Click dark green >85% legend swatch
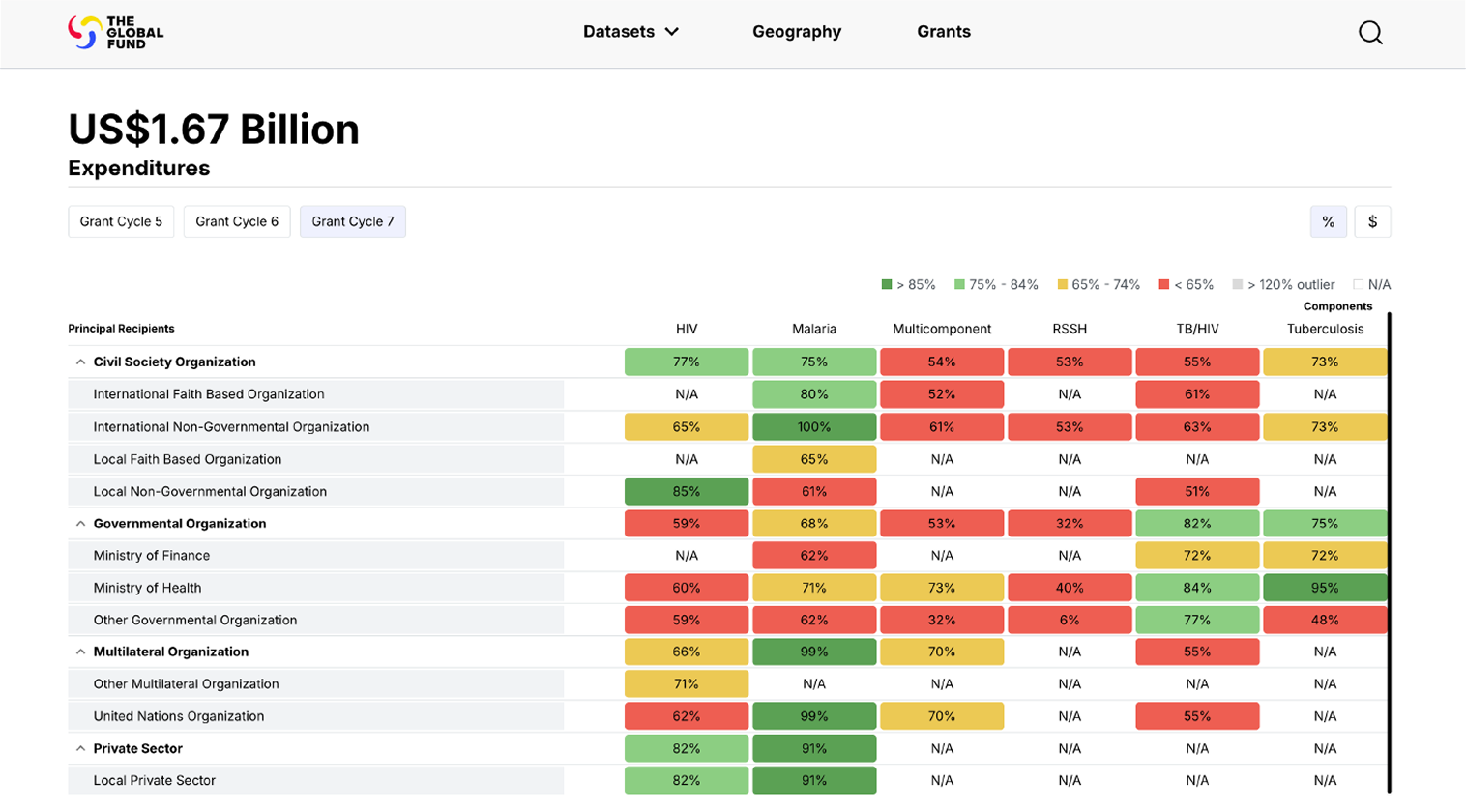This screenshot has width=1466, height=812. tap(887, 284)
